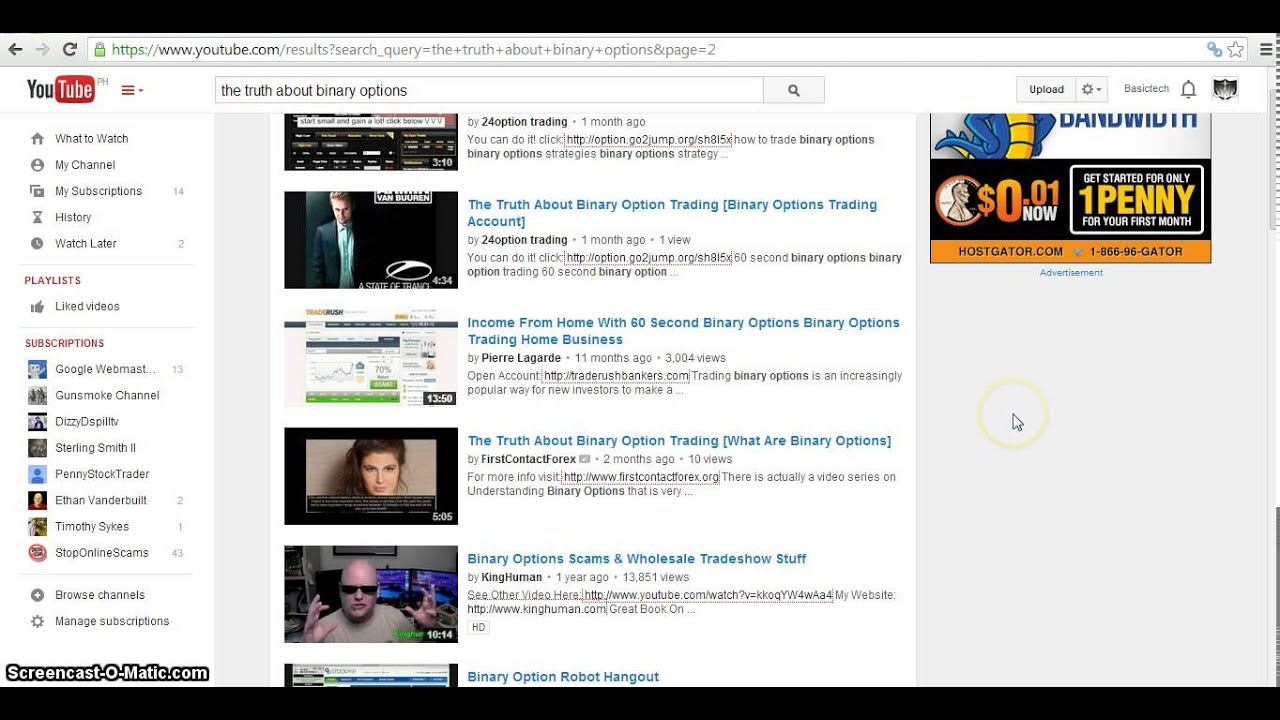Click the YouTube logo
Viewport: 1280px width, 720px height.
coord(61,89)
